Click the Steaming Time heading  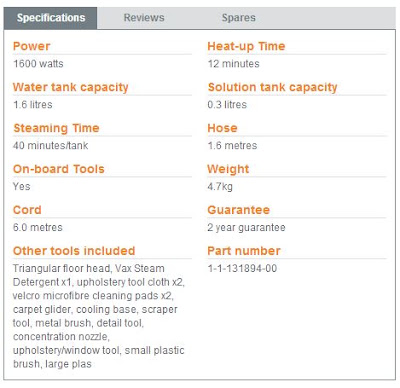coord(56,128)
